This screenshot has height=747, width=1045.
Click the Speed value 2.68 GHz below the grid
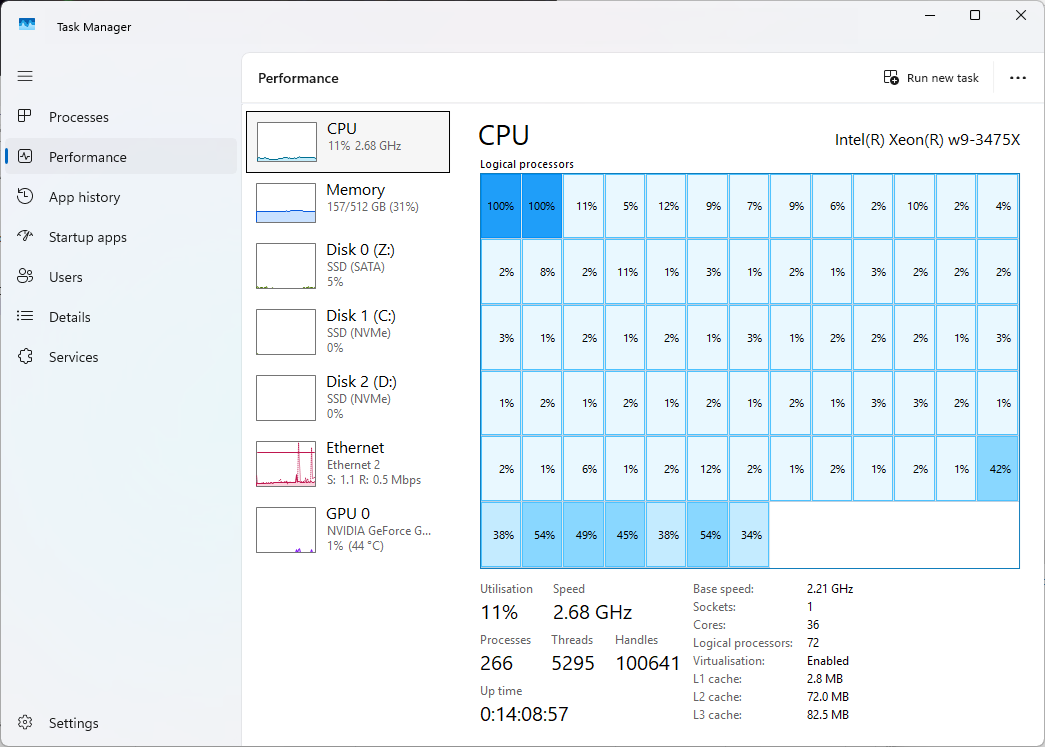592,612
